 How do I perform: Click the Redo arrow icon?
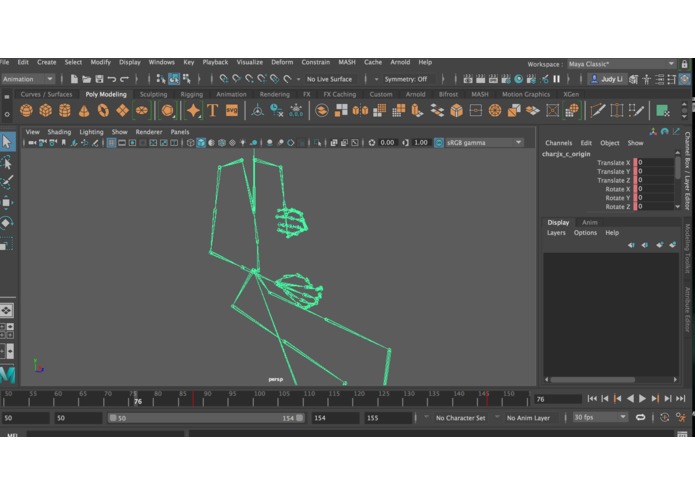(x=125, y=79)
